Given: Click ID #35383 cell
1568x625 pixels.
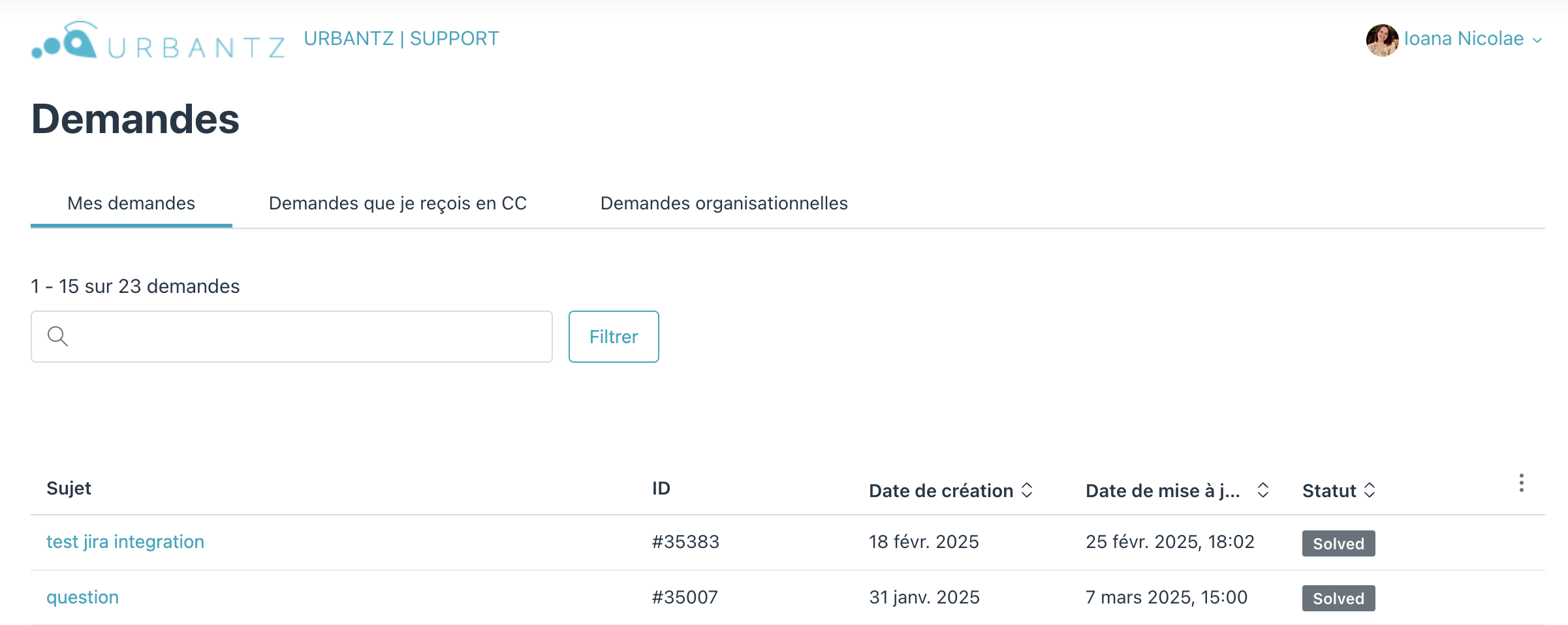Looking at the screenshot, I should tap(685, 541).
